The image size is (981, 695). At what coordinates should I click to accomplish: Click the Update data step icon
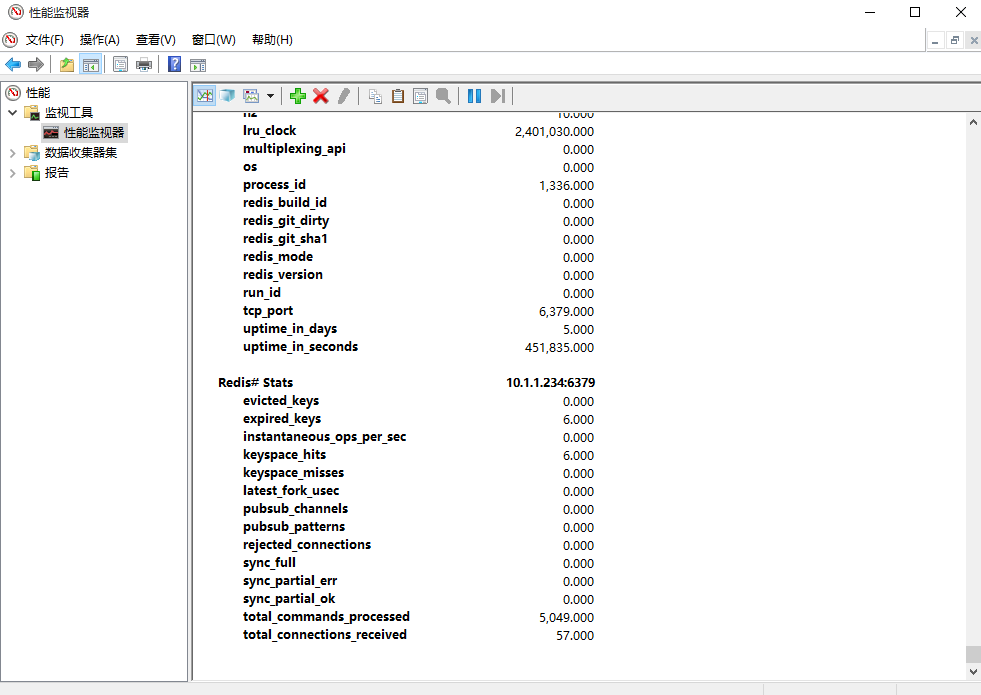coord(497,96)
